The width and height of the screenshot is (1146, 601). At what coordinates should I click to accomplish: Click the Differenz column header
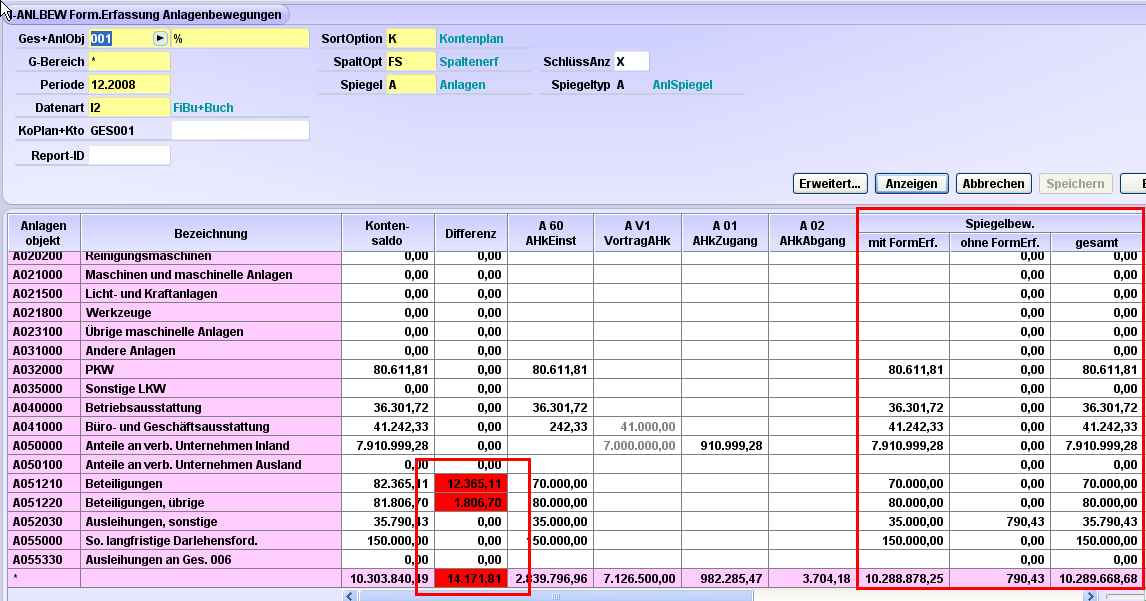tap(471, 233)
